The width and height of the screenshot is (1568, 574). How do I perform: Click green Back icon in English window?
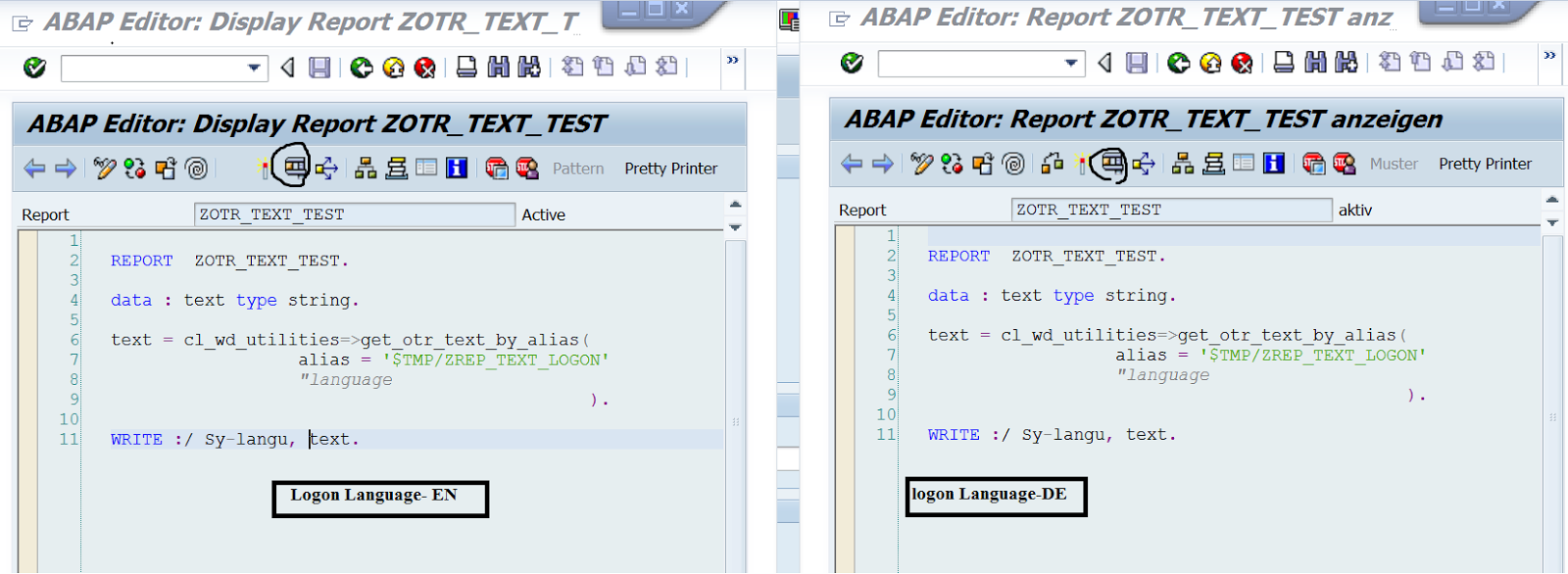(362, 68)
